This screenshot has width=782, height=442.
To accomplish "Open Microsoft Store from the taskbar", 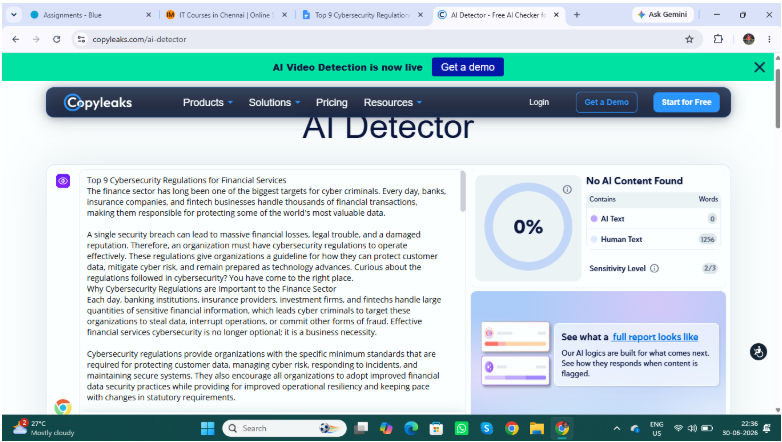I will (x=436, y=428).
